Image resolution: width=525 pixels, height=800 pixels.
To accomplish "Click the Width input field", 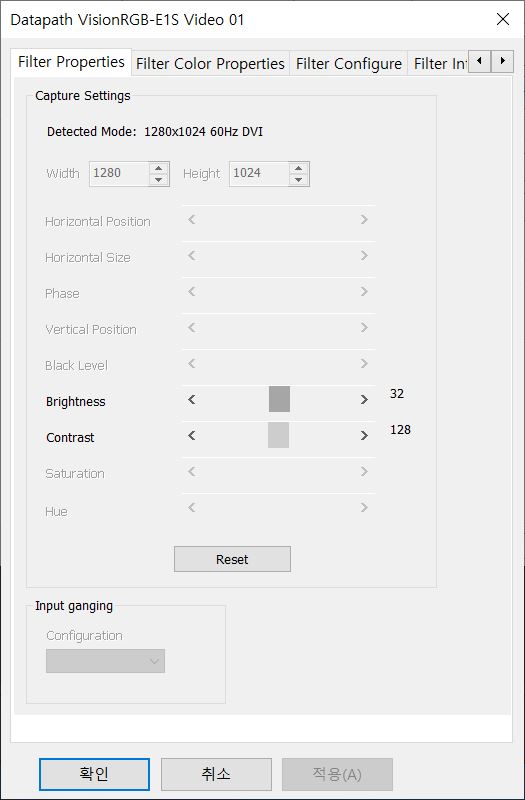I will click(119, 174).
